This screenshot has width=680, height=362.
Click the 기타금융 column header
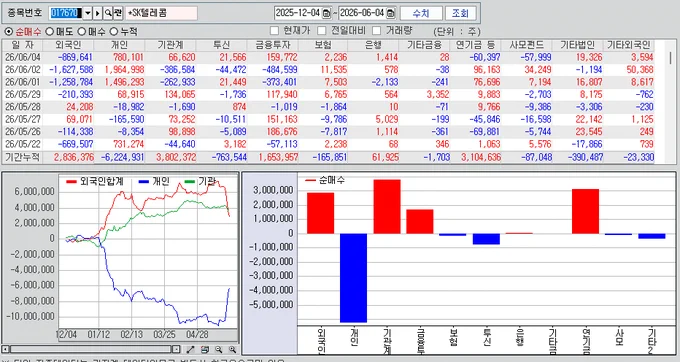click(x=425, y=45)
